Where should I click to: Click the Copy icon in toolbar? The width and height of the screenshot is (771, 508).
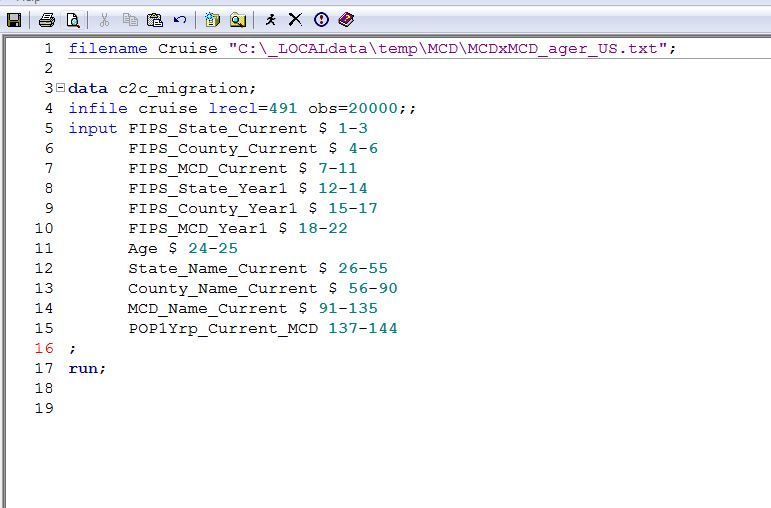130,20
